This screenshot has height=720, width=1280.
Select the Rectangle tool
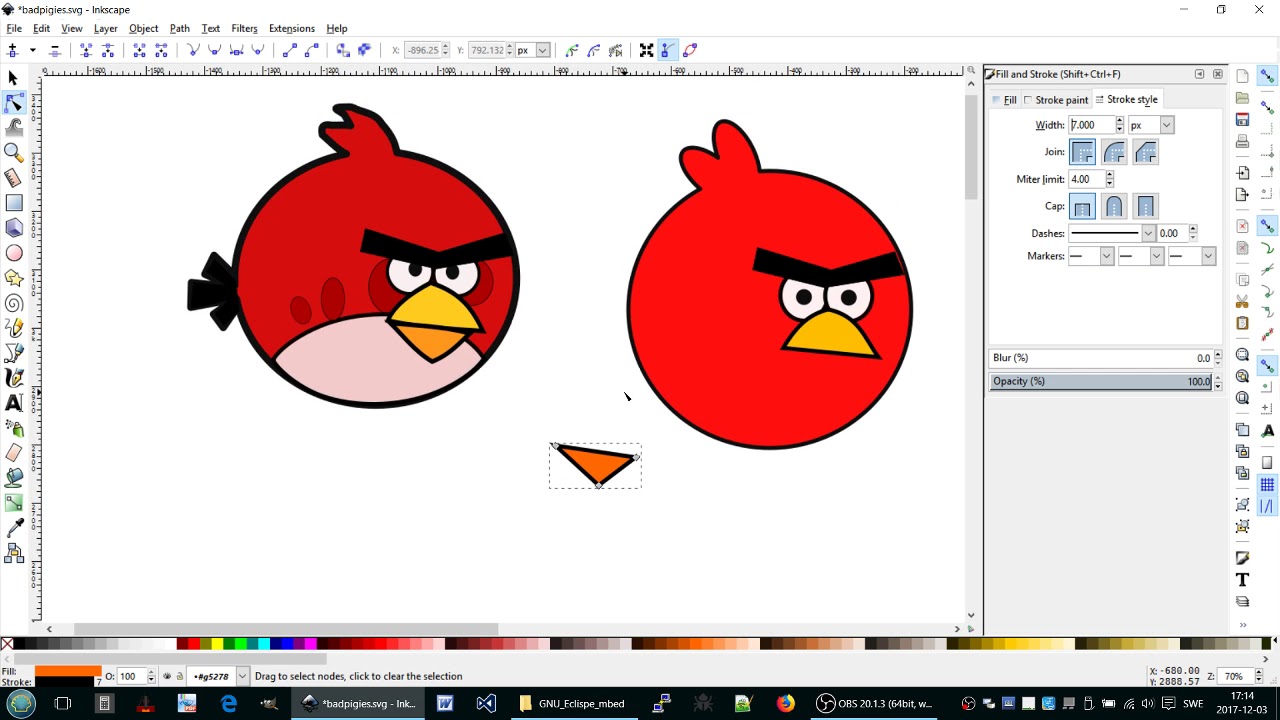click(14, 203)
